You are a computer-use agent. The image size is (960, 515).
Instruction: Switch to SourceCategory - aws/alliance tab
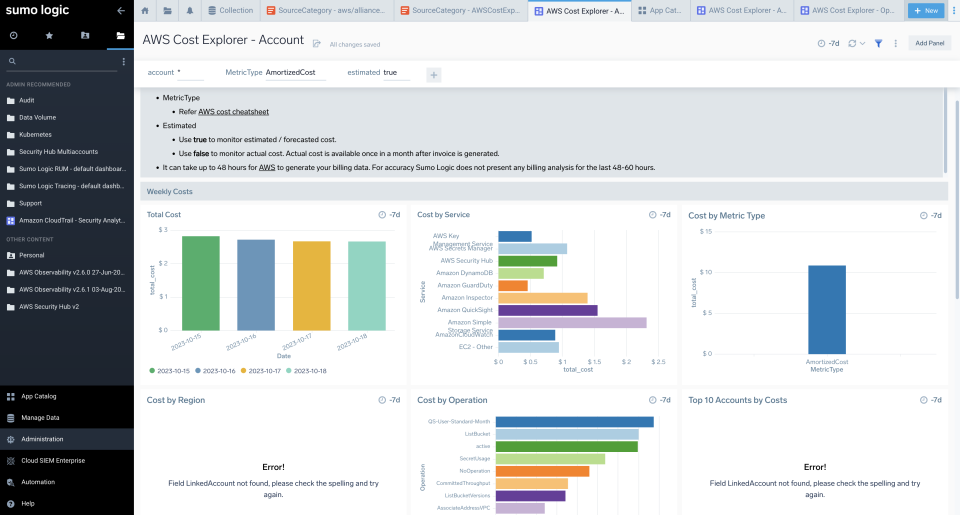[326, 10]
